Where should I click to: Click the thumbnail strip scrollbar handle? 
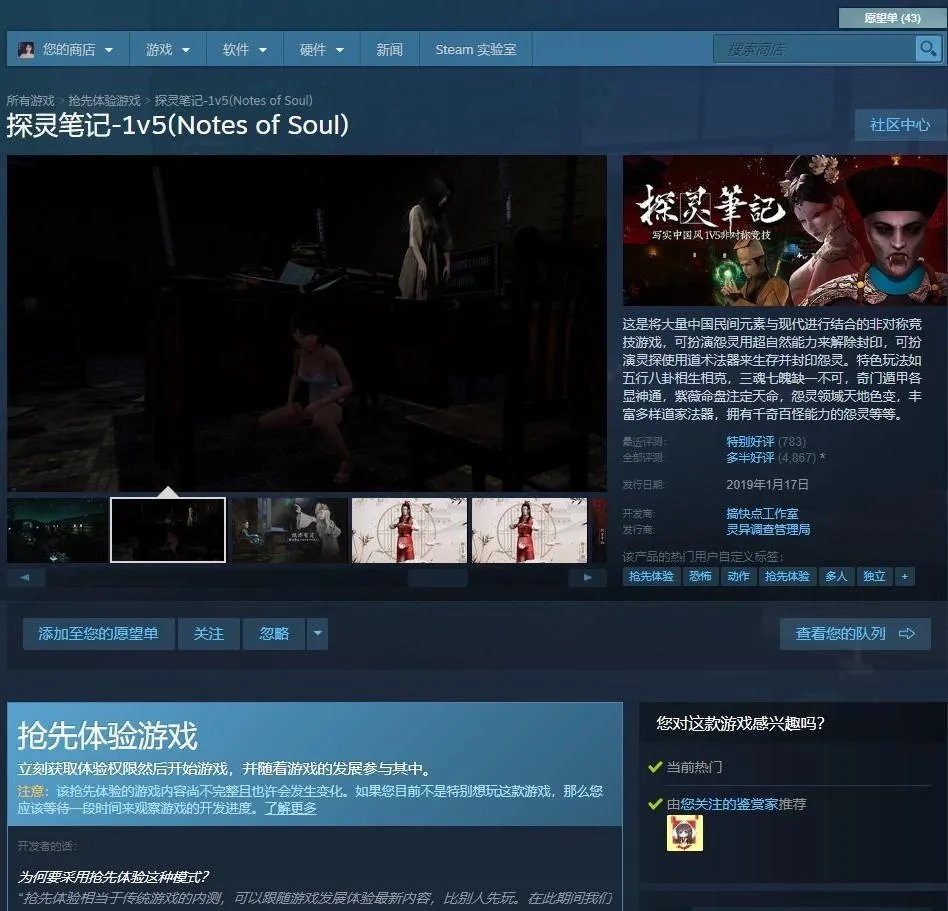point(438,578)
